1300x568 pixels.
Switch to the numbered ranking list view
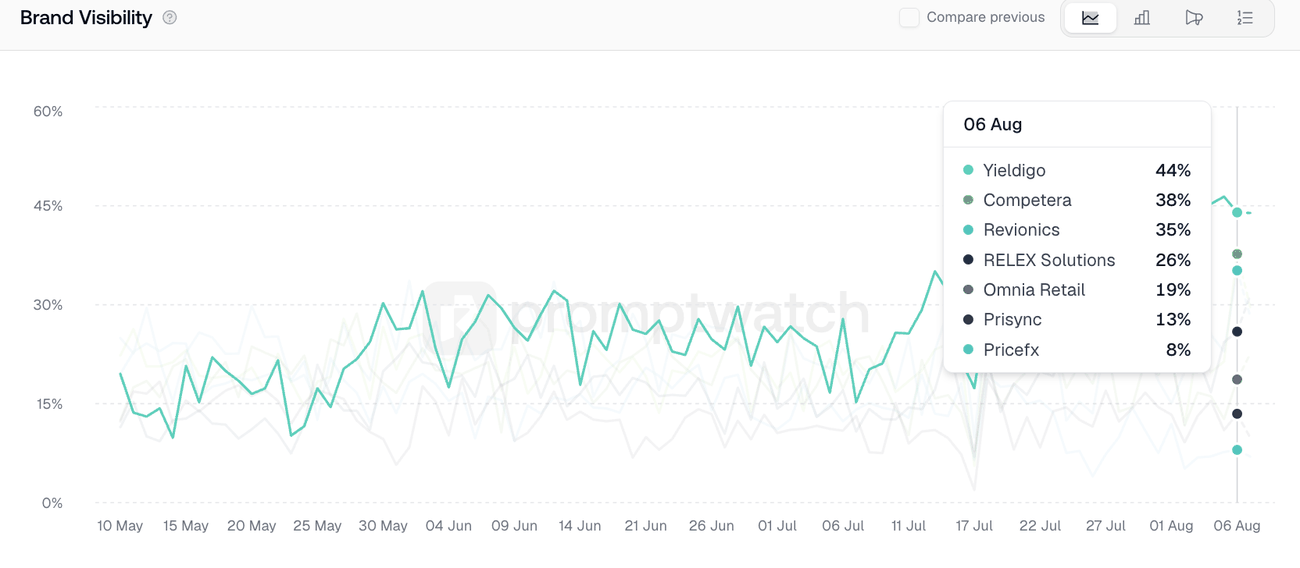point(1245,18)
